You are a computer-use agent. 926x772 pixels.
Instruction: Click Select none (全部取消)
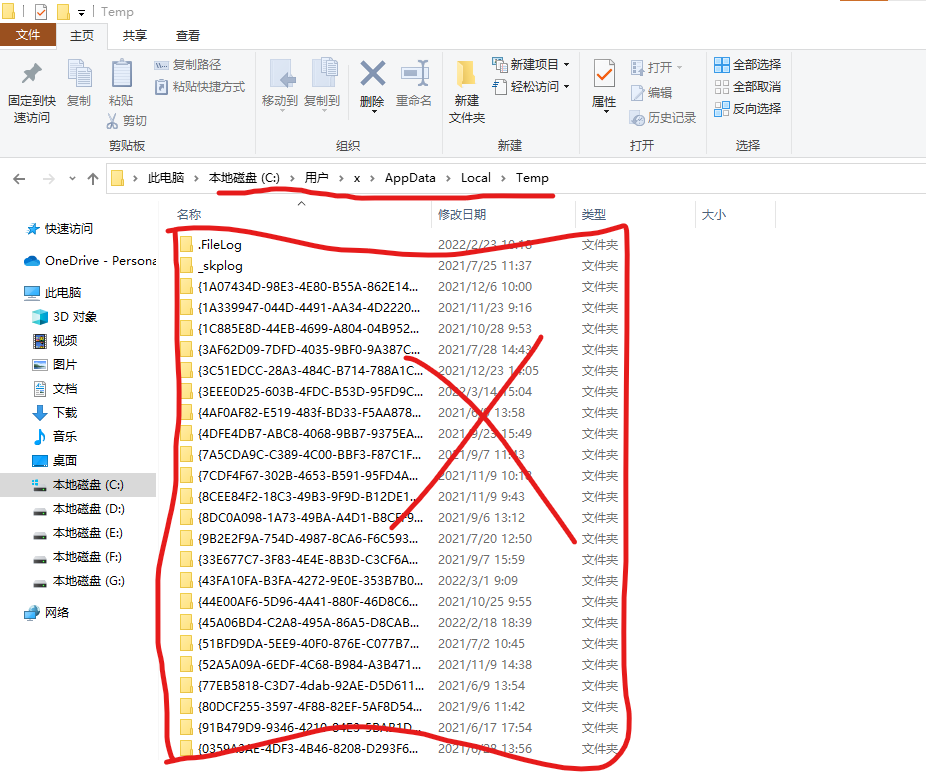(x=748, y=87)
